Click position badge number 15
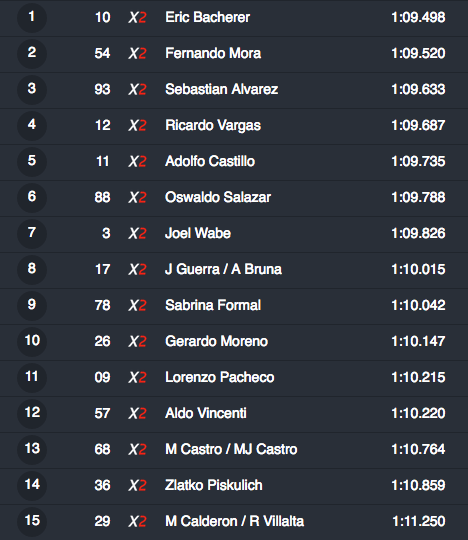 point(32,521)
